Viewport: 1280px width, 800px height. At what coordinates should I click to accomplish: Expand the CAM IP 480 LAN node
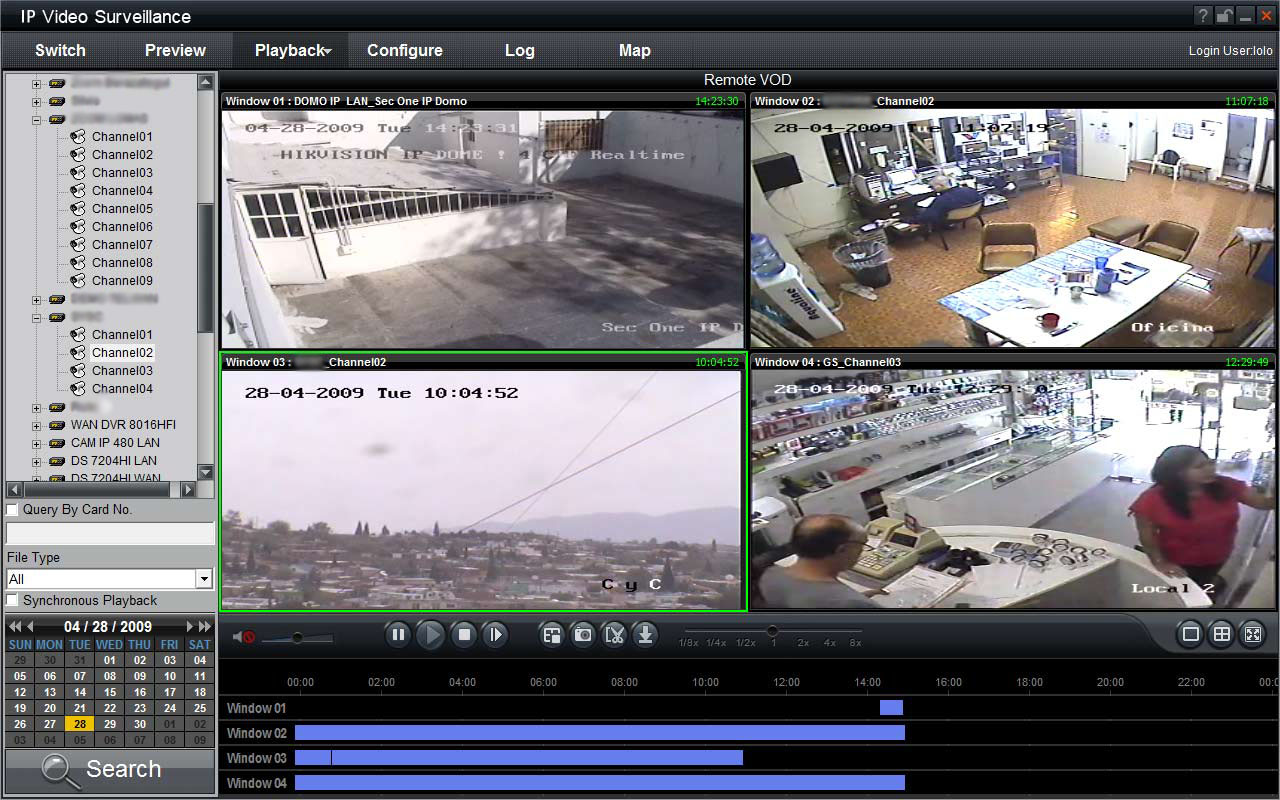click(x=37, y=443)
